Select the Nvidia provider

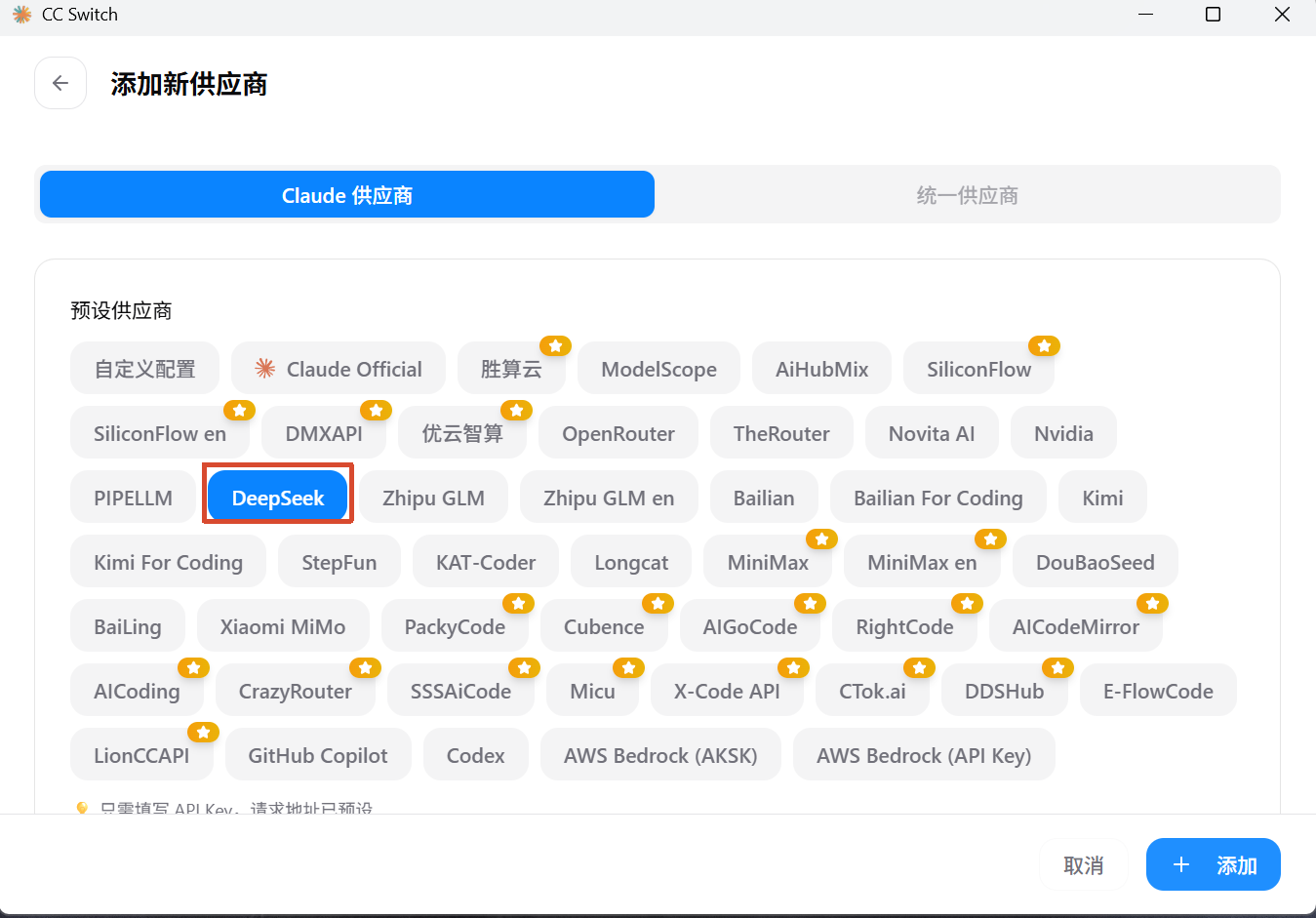coord(1063,433)
